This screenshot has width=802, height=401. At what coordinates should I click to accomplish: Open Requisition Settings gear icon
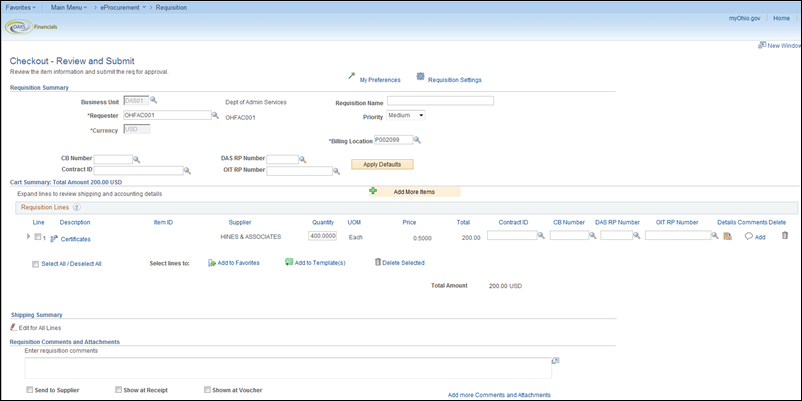pyautogui.click(x=420, y=76)
